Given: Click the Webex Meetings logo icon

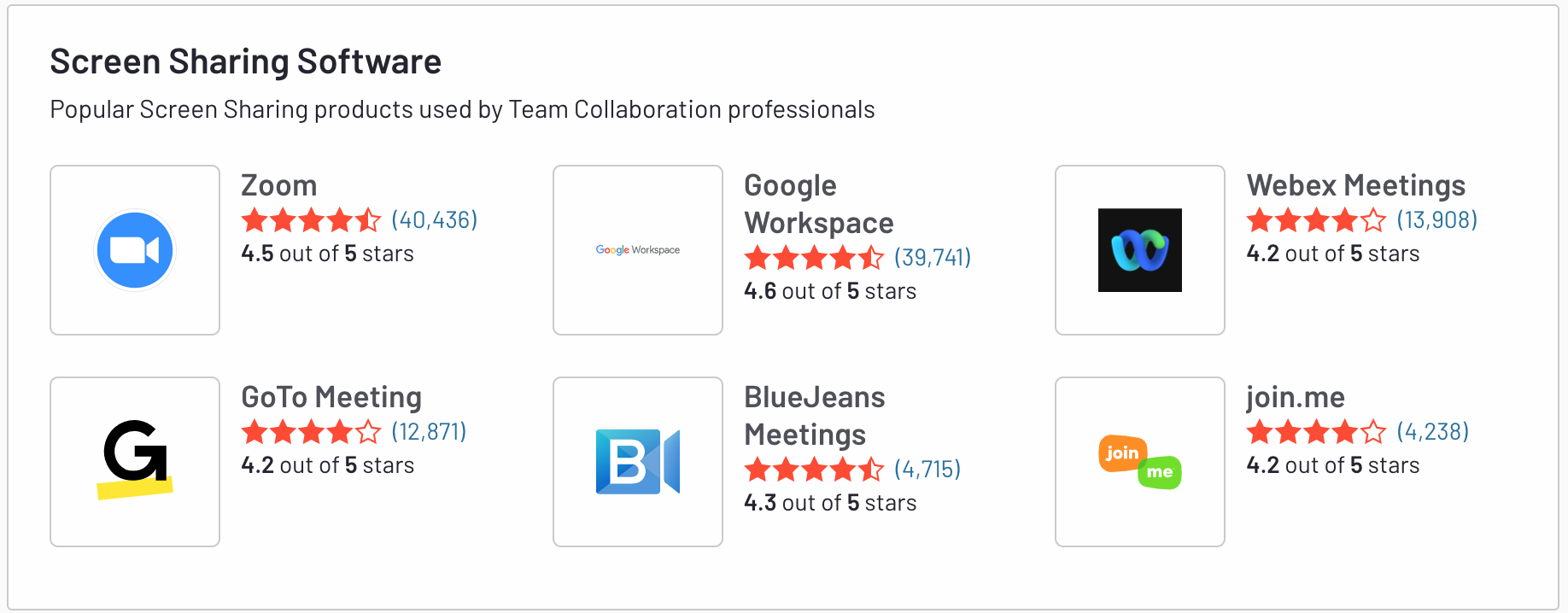Looking at the screenshot, I should coord(1139,249).
